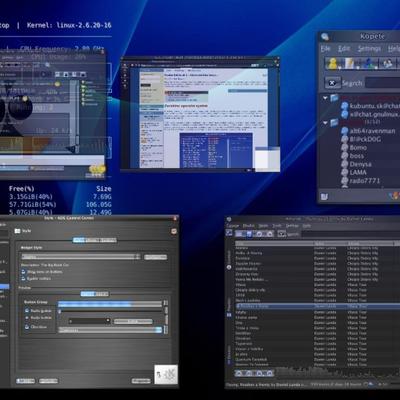Click the Kopete title bar app icon
Image resolution: width=400 pixels, height=400 pixels.
click(325, 36)
